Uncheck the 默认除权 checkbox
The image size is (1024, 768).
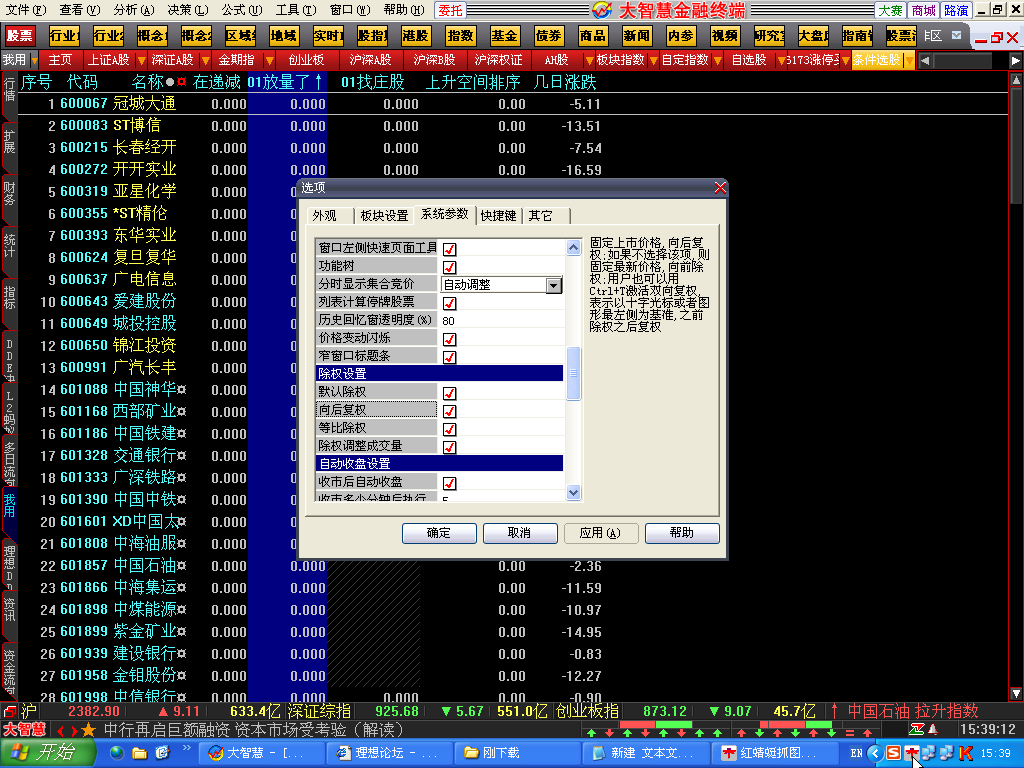[449, 393]
